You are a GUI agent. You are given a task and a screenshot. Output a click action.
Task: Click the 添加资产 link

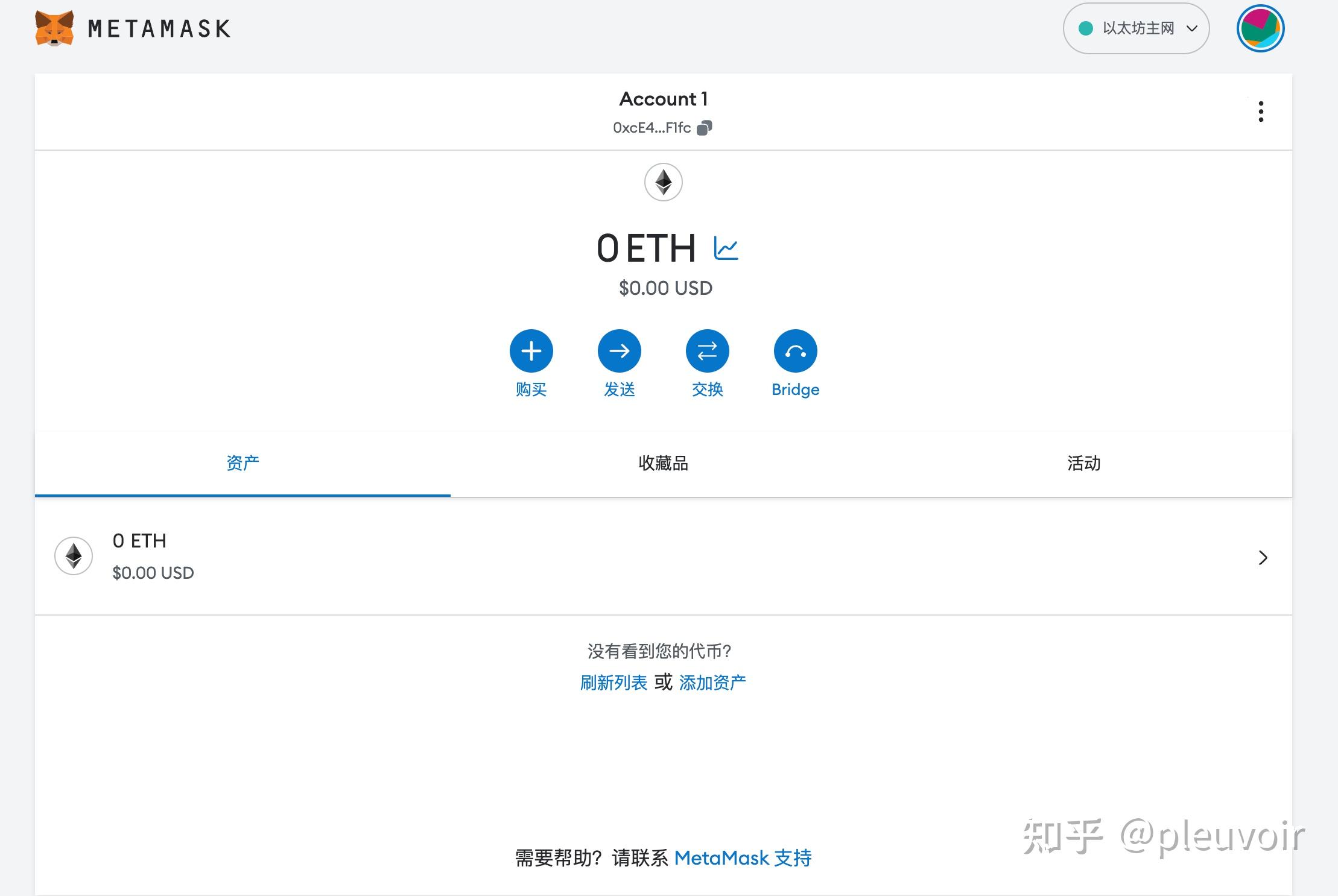click(x=712, y=683)
